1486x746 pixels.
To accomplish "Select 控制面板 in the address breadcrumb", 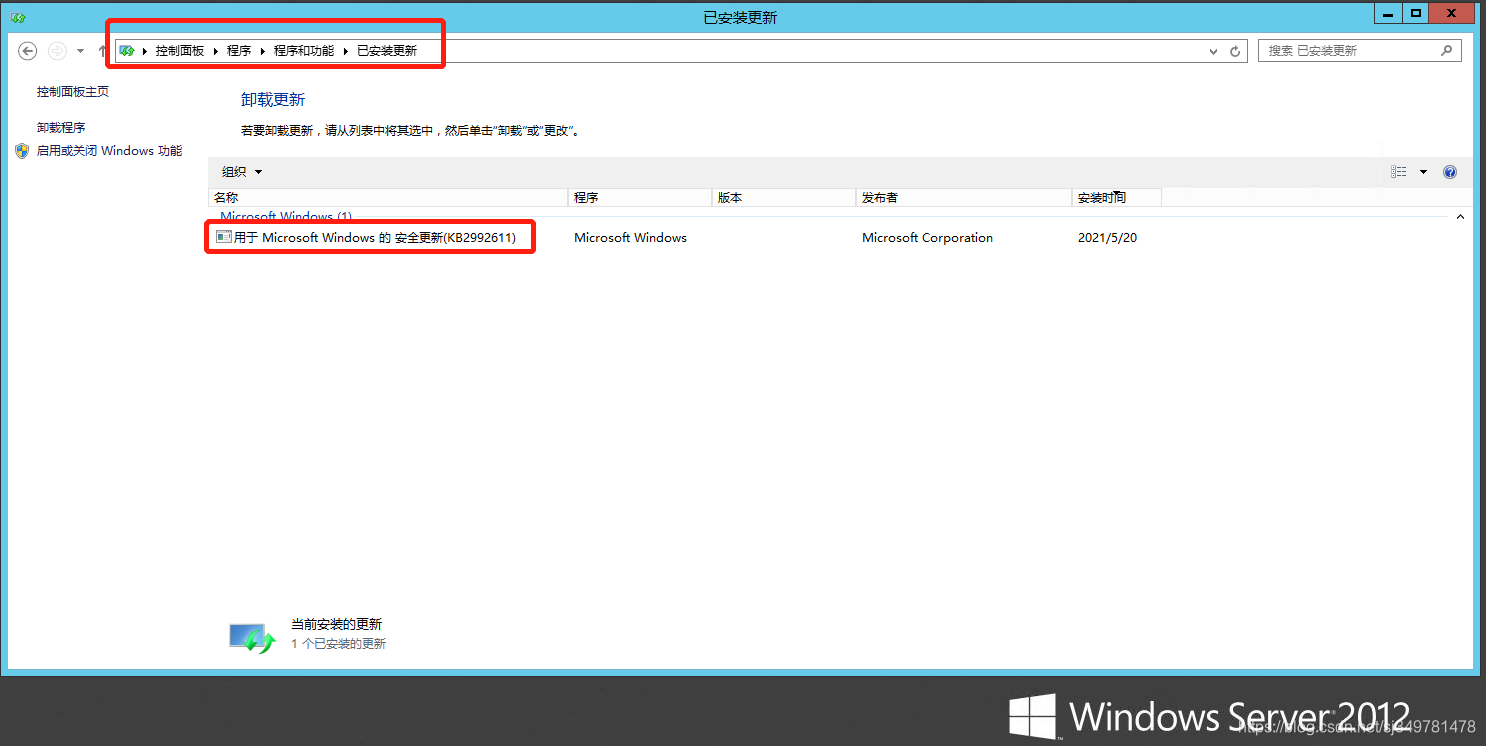I will click(180, 51).
